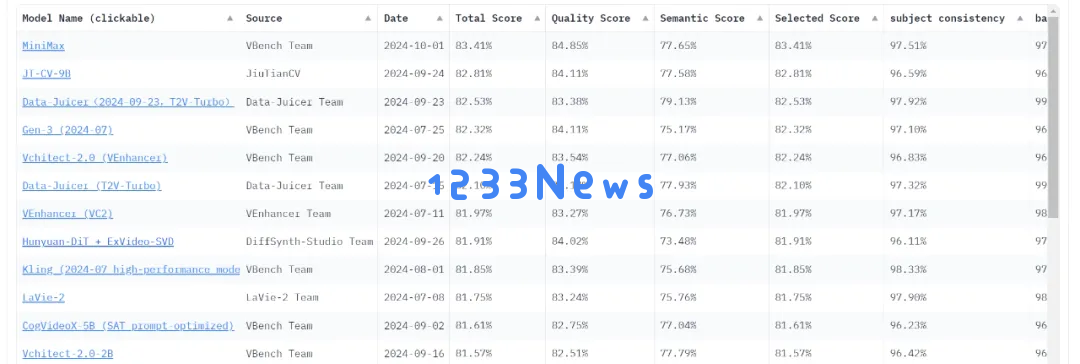
Task: Open the MiniMax model link
Action: coord(43,46)
